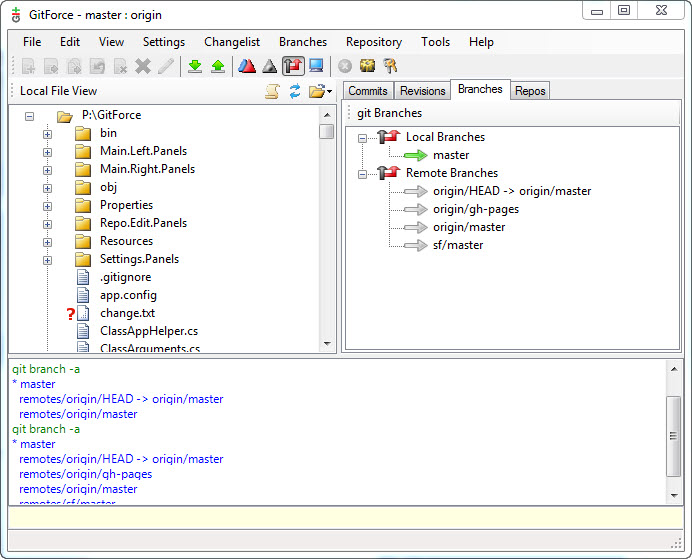Click the green arrow beside master branch

[416, 155]
